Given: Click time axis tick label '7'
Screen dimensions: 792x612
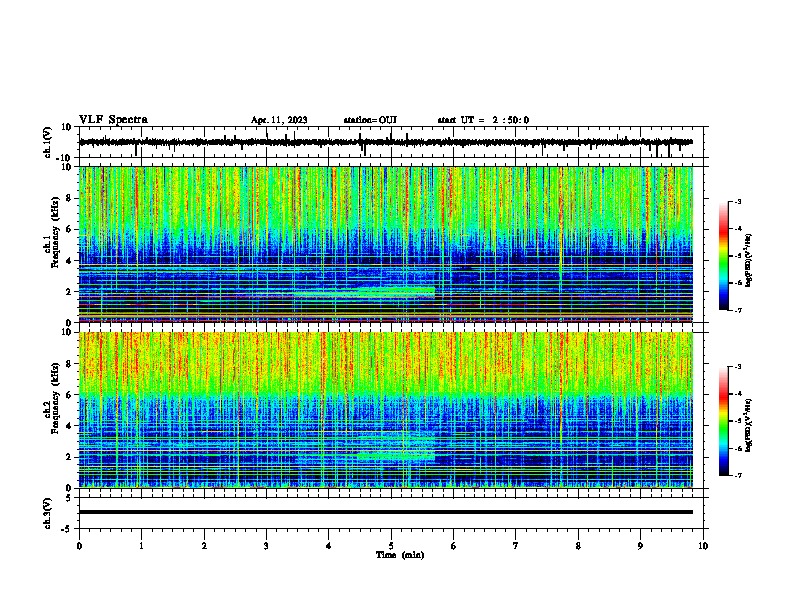Looking at the screenshot, I should point(516,546).
